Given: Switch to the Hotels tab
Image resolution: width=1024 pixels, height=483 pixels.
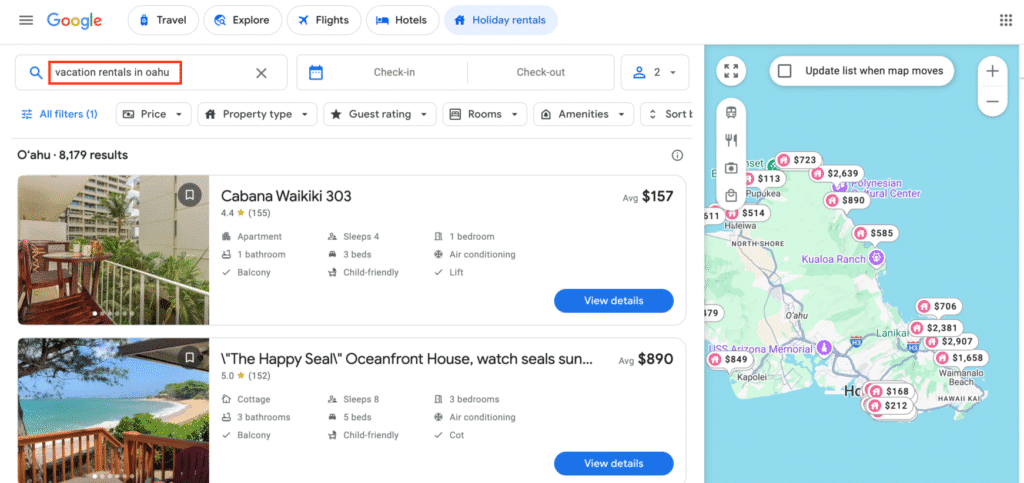Looking at the screenshot, I should point(402,20).
